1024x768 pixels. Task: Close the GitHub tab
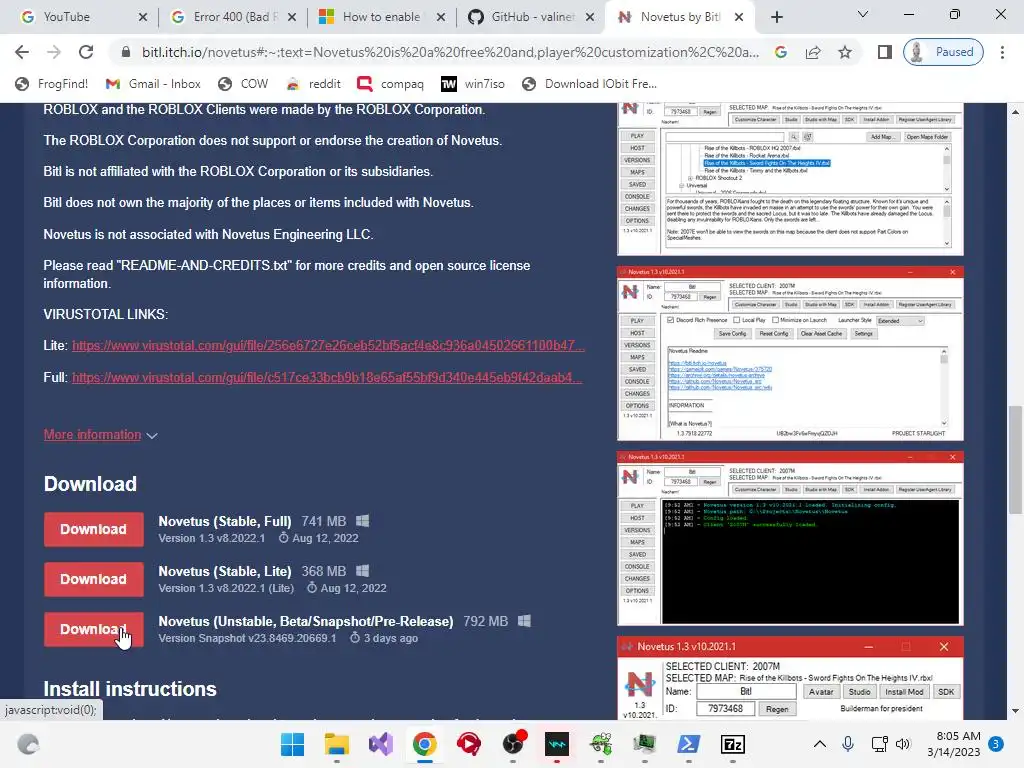pos(590,17)
